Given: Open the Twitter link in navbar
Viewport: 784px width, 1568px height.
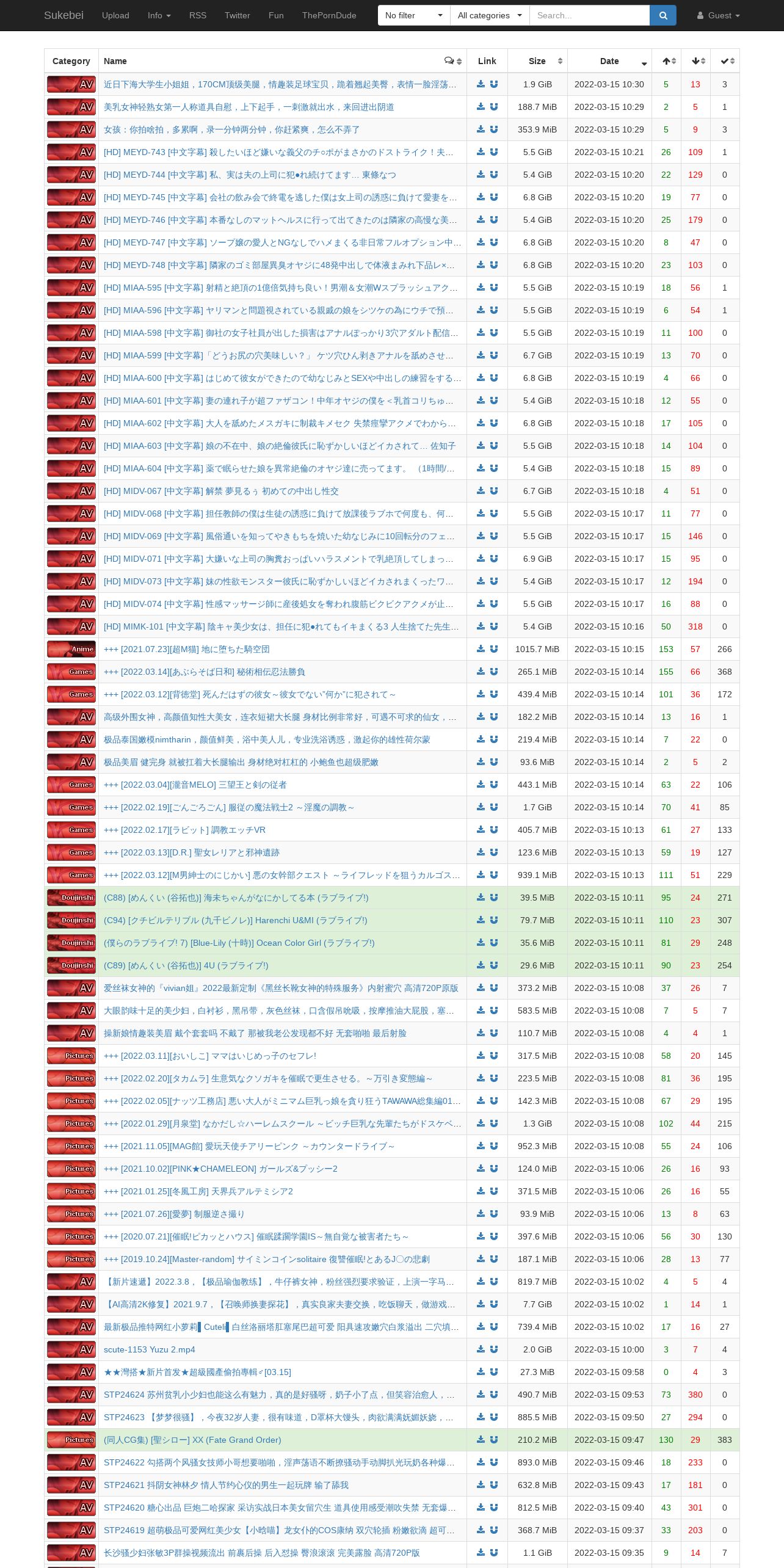Looking at the screenshot, I should (x=238, y=15).
